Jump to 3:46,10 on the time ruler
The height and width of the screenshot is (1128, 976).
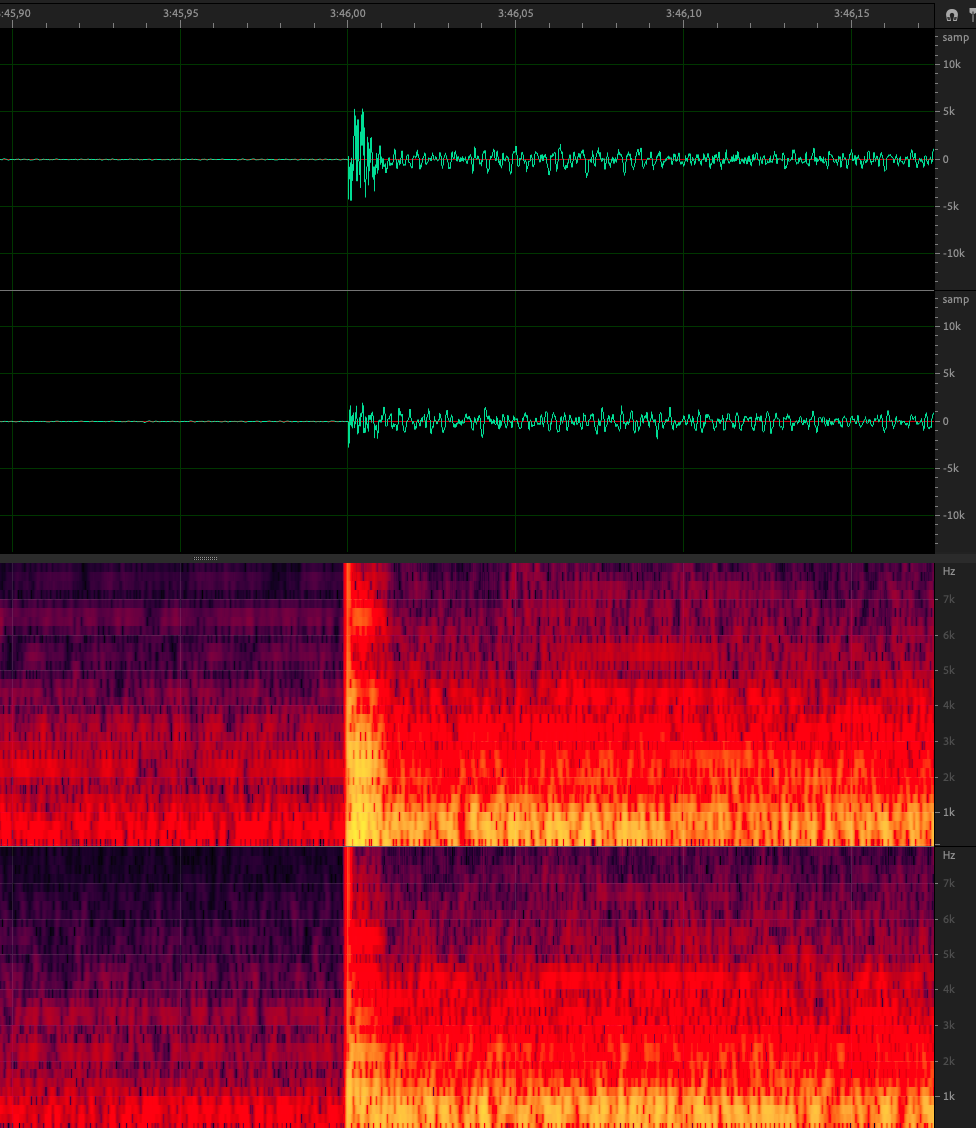click(x=683, y=13)
